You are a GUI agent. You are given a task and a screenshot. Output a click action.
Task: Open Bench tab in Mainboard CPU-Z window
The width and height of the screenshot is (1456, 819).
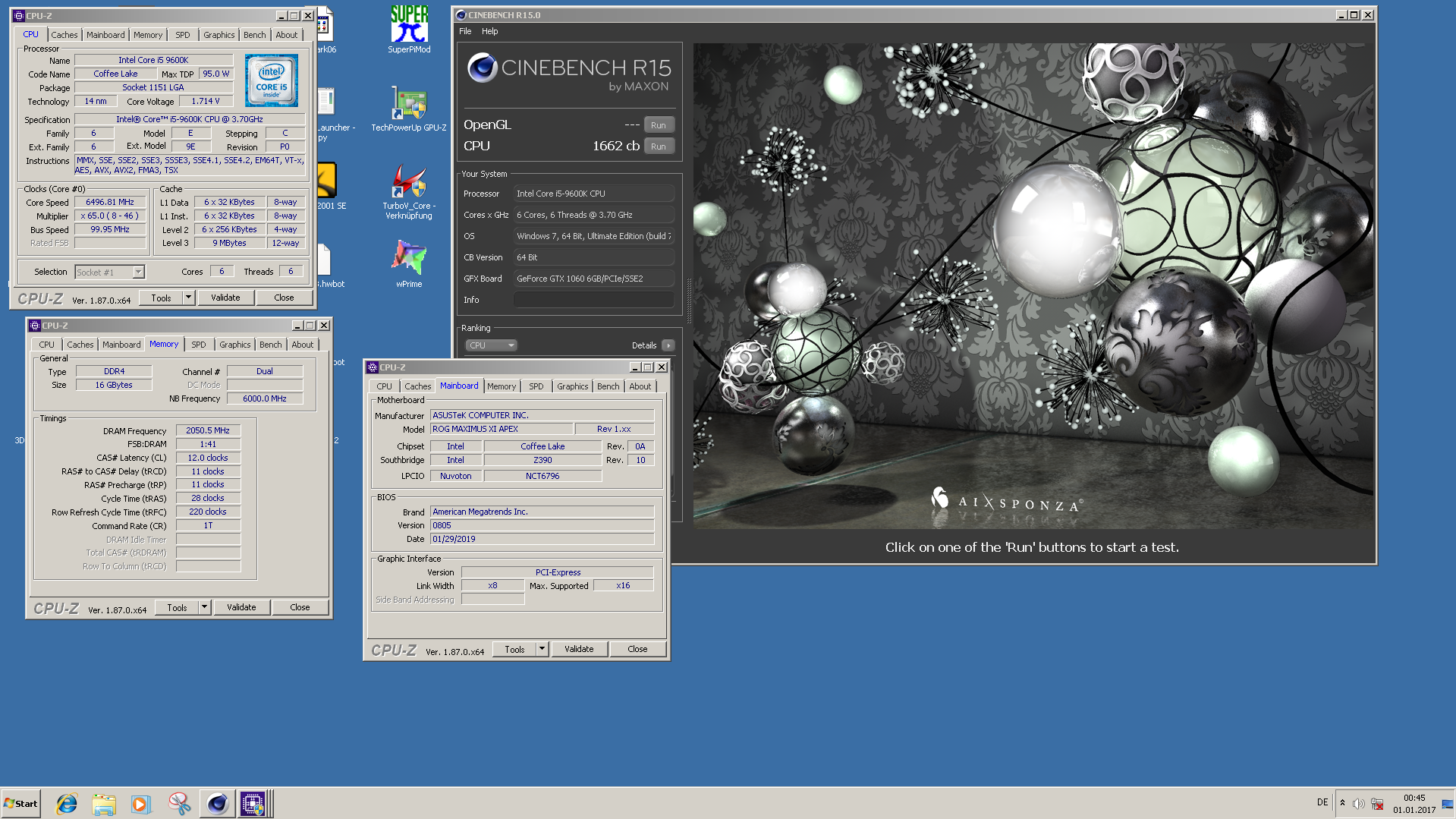(609, 386)
